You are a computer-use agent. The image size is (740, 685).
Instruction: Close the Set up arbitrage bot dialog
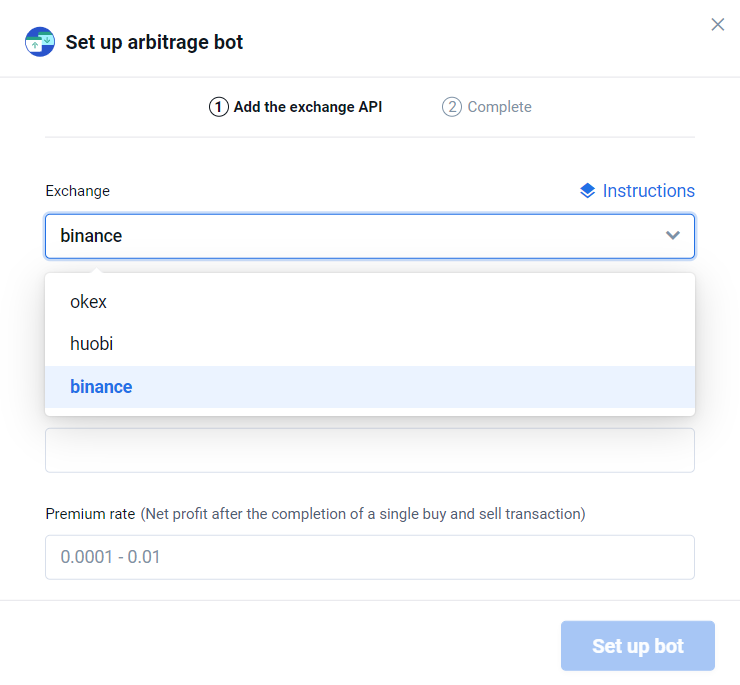717,25
